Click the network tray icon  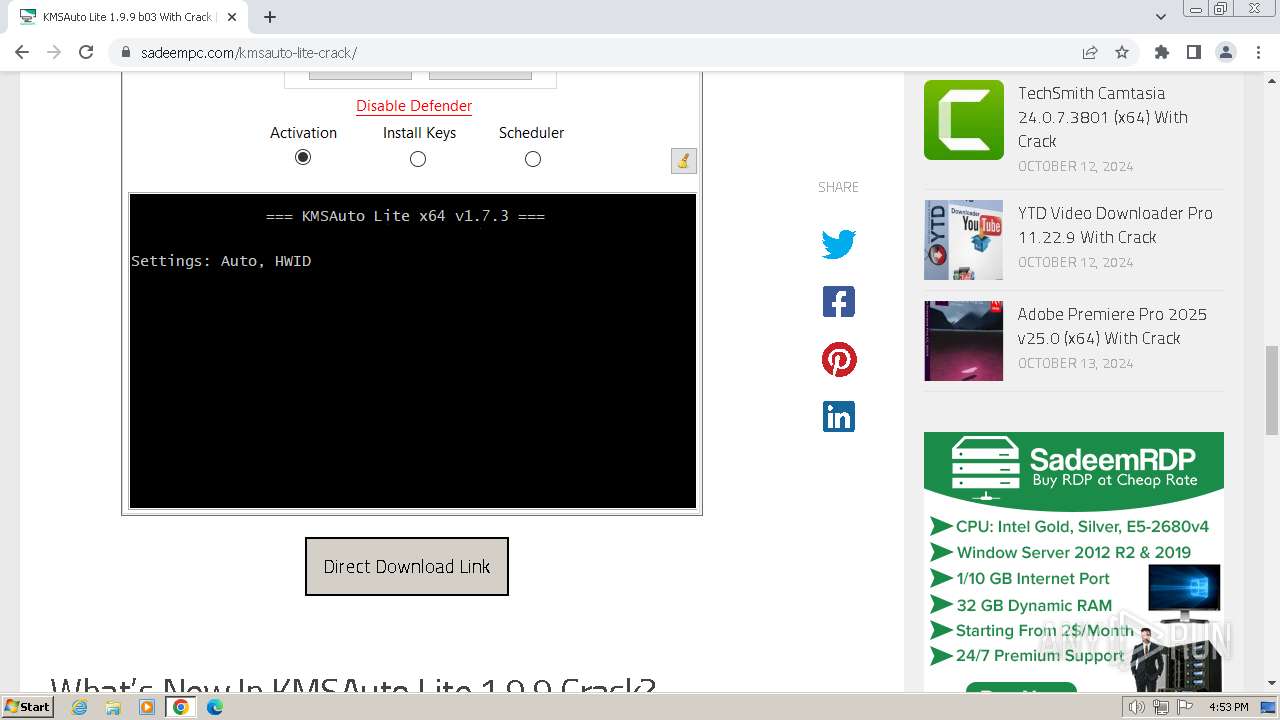click(1161, 707)
